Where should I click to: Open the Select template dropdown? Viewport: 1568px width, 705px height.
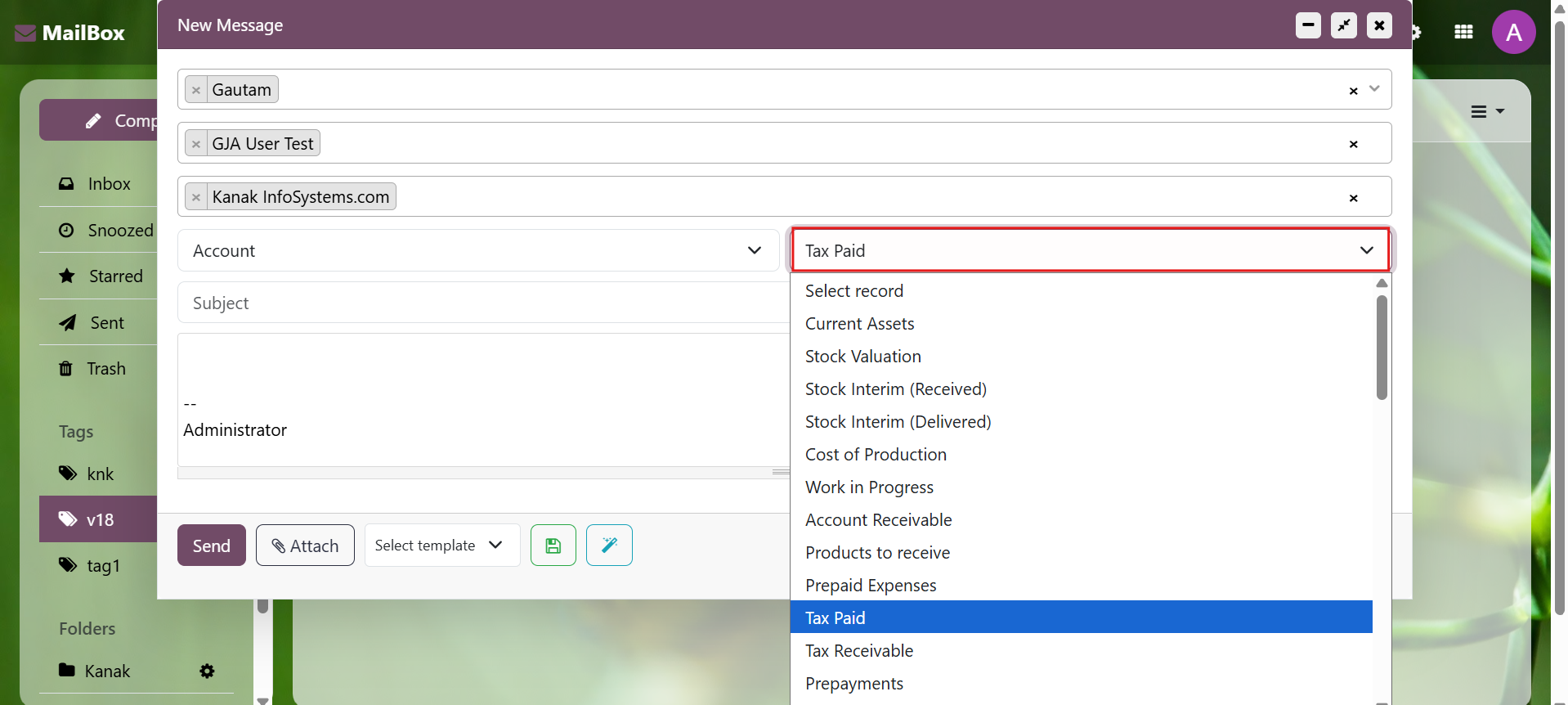point(441,545)
